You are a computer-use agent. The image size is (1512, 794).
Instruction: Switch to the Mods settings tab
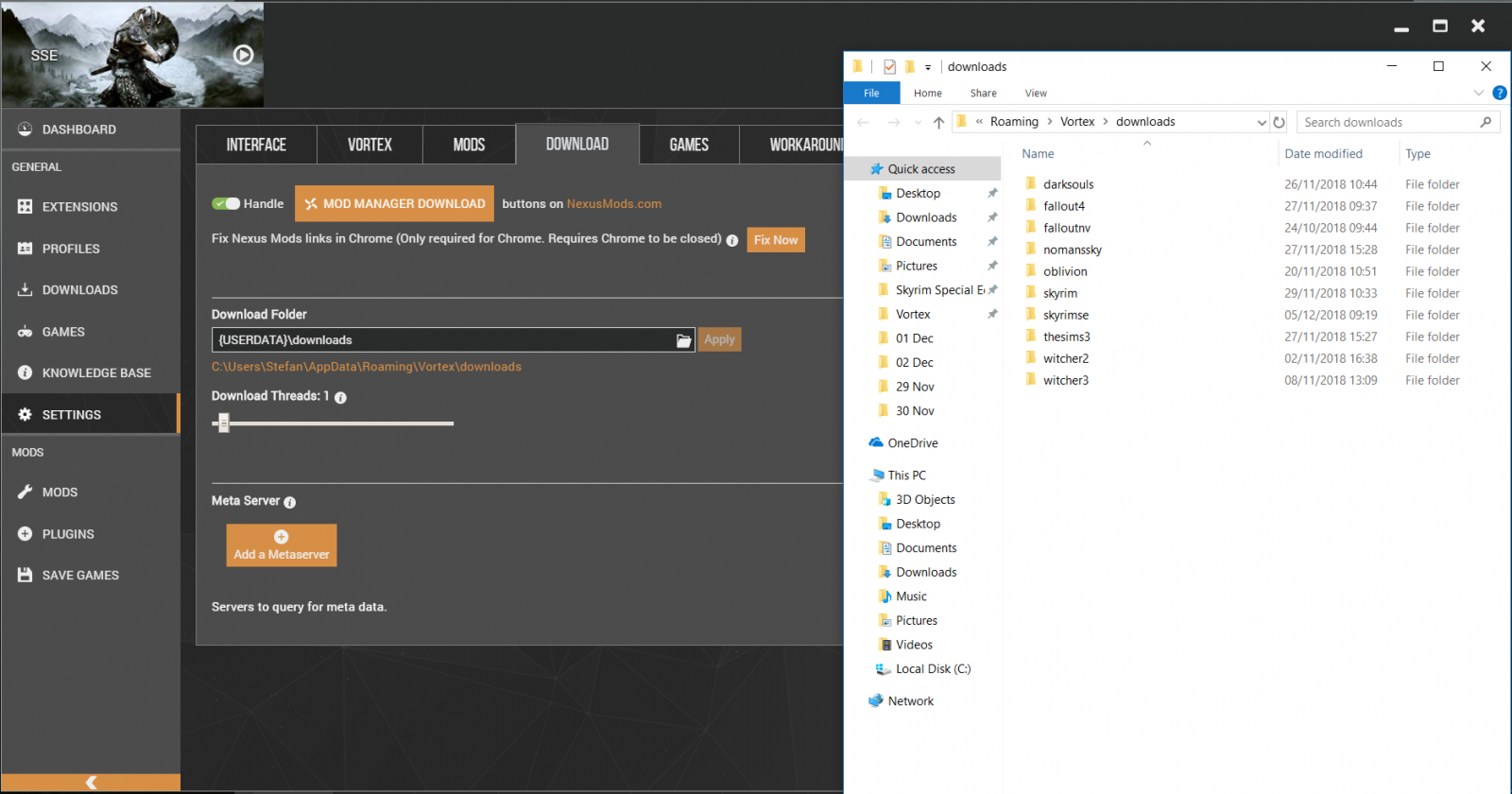(x=469, y=145)
